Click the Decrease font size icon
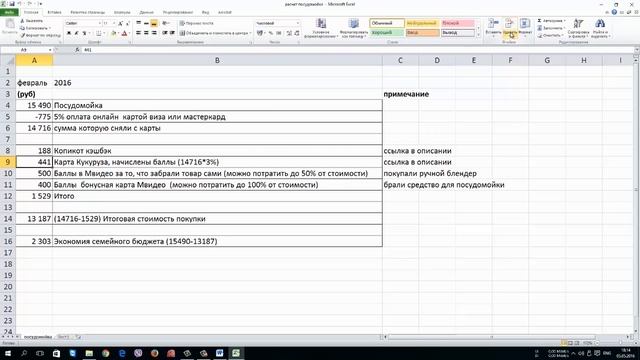Image resolution: width=640 pixels, height=360 pixels. [x=128, y=23]
